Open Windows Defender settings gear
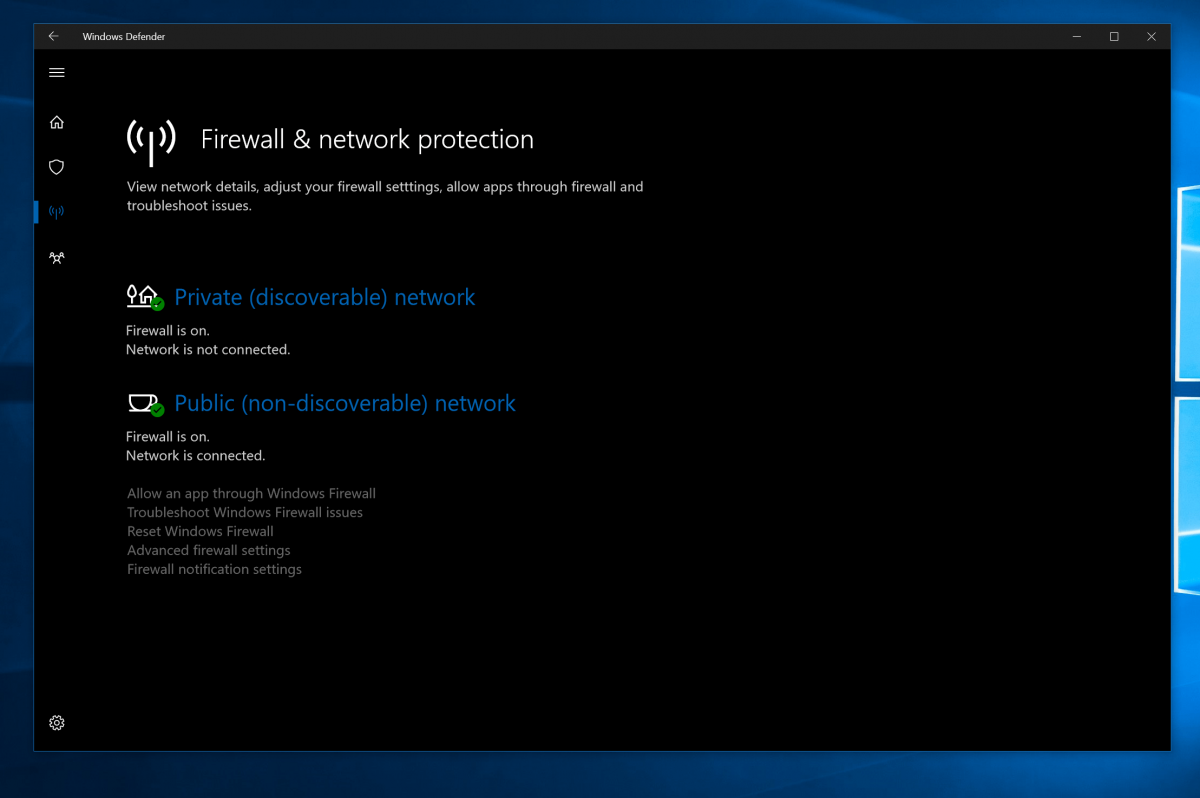Image resolution: width=1200 pixels, height=798 pixels. tap(57, 722)
